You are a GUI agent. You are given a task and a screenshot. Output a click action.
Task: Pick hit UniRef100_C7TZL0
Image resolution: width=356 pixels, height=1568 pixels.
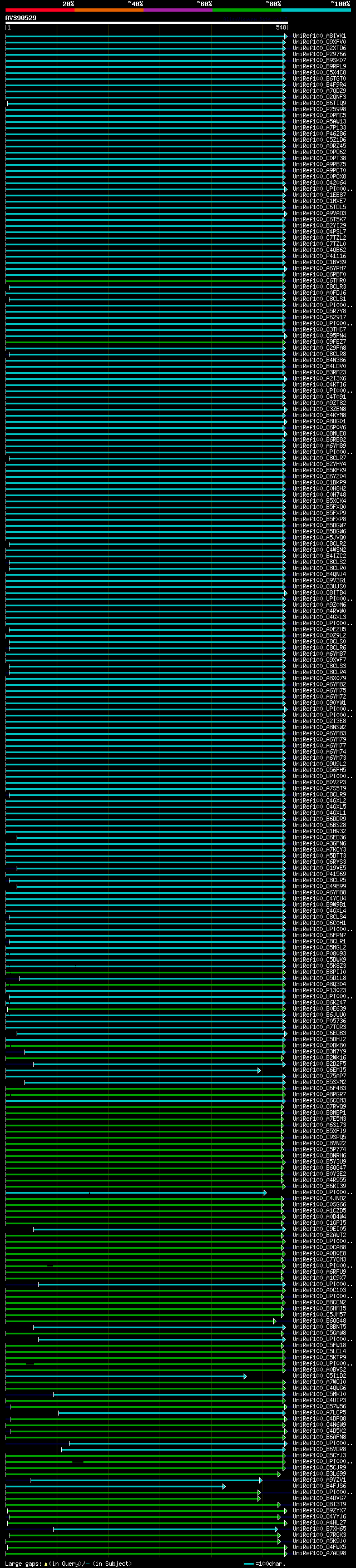[319, 244]
